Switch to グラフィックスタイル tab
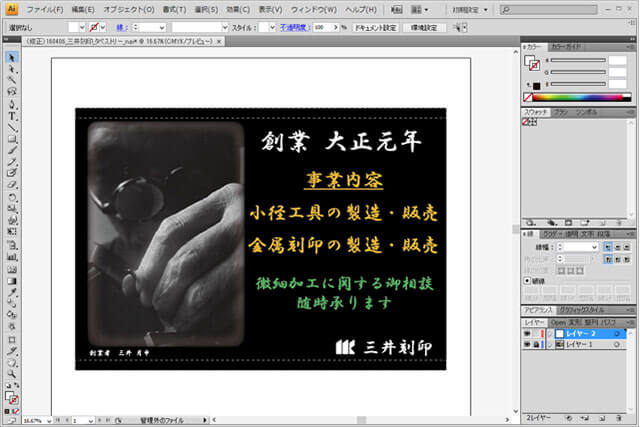This screenshot has width=640, height=427. tap(582, 310)
